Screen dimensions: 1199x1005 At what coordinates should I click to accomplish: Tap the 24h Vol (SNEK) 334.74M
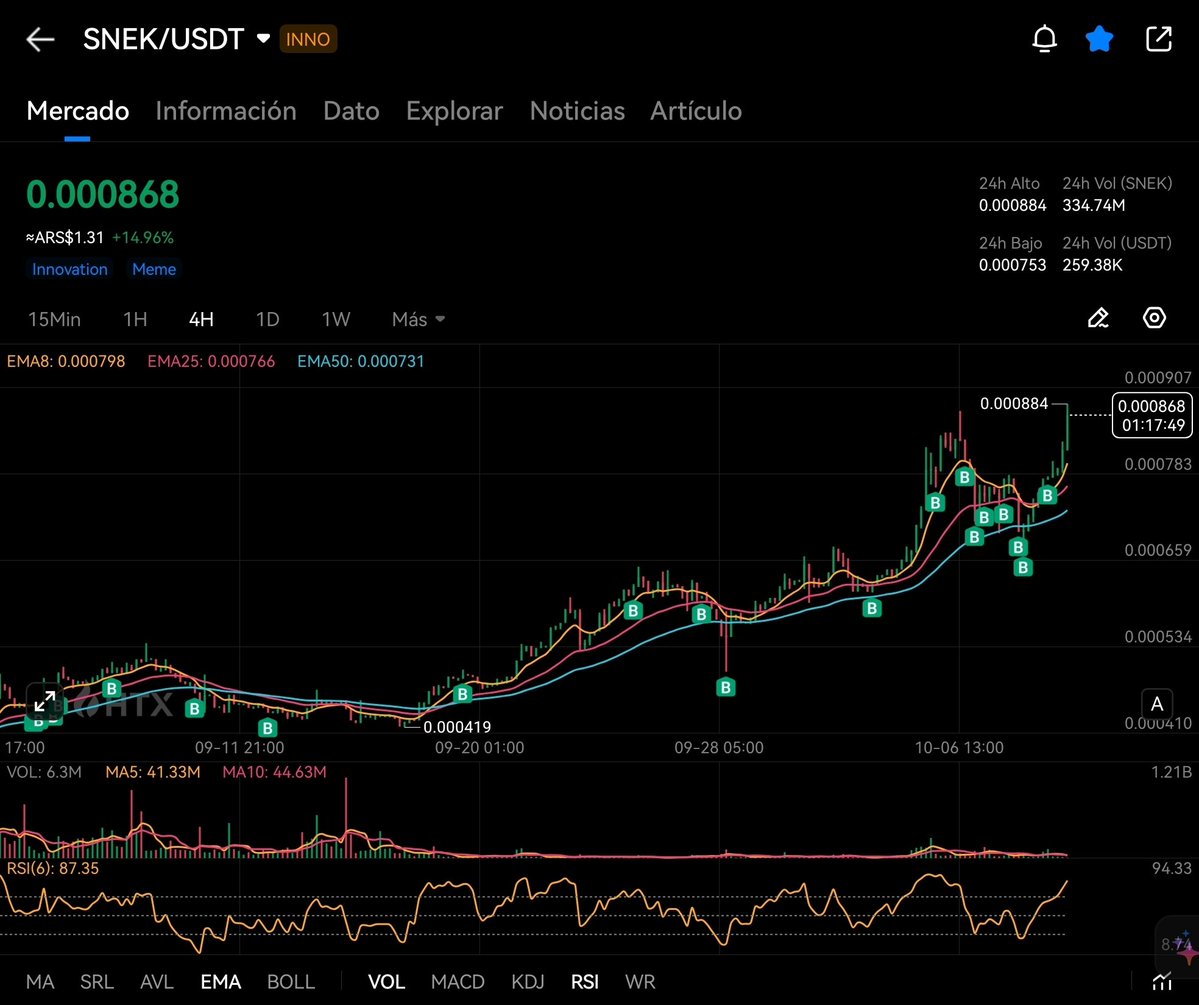click(1093, 205)
